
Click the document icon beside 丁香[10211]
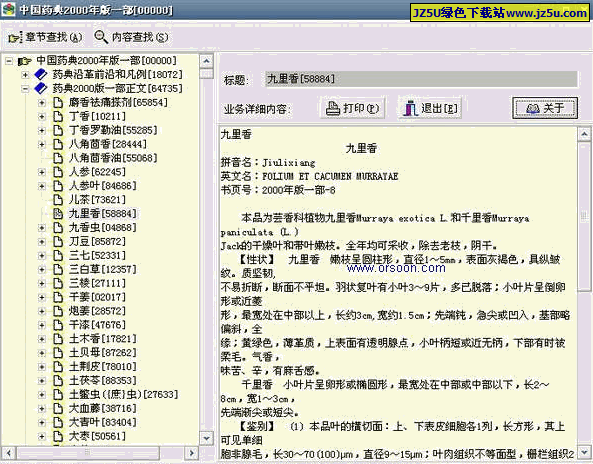pos(58,116)
